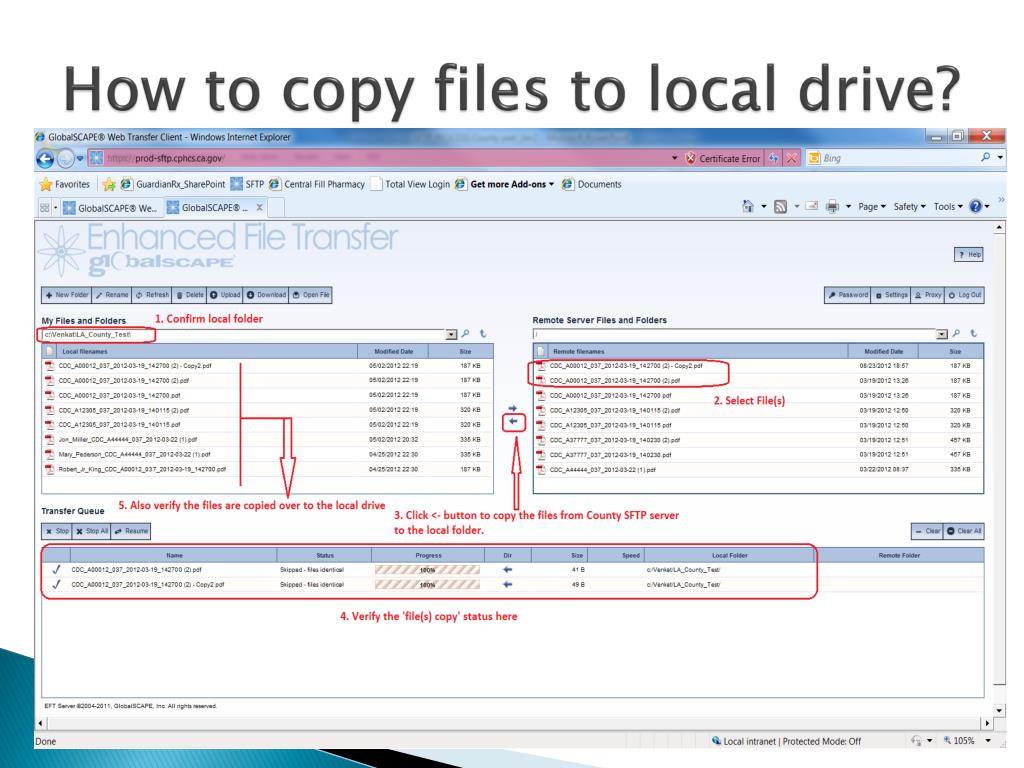
Task: Click progress bar of the Copy2.pdf transfer
Action: coord(427,584)
